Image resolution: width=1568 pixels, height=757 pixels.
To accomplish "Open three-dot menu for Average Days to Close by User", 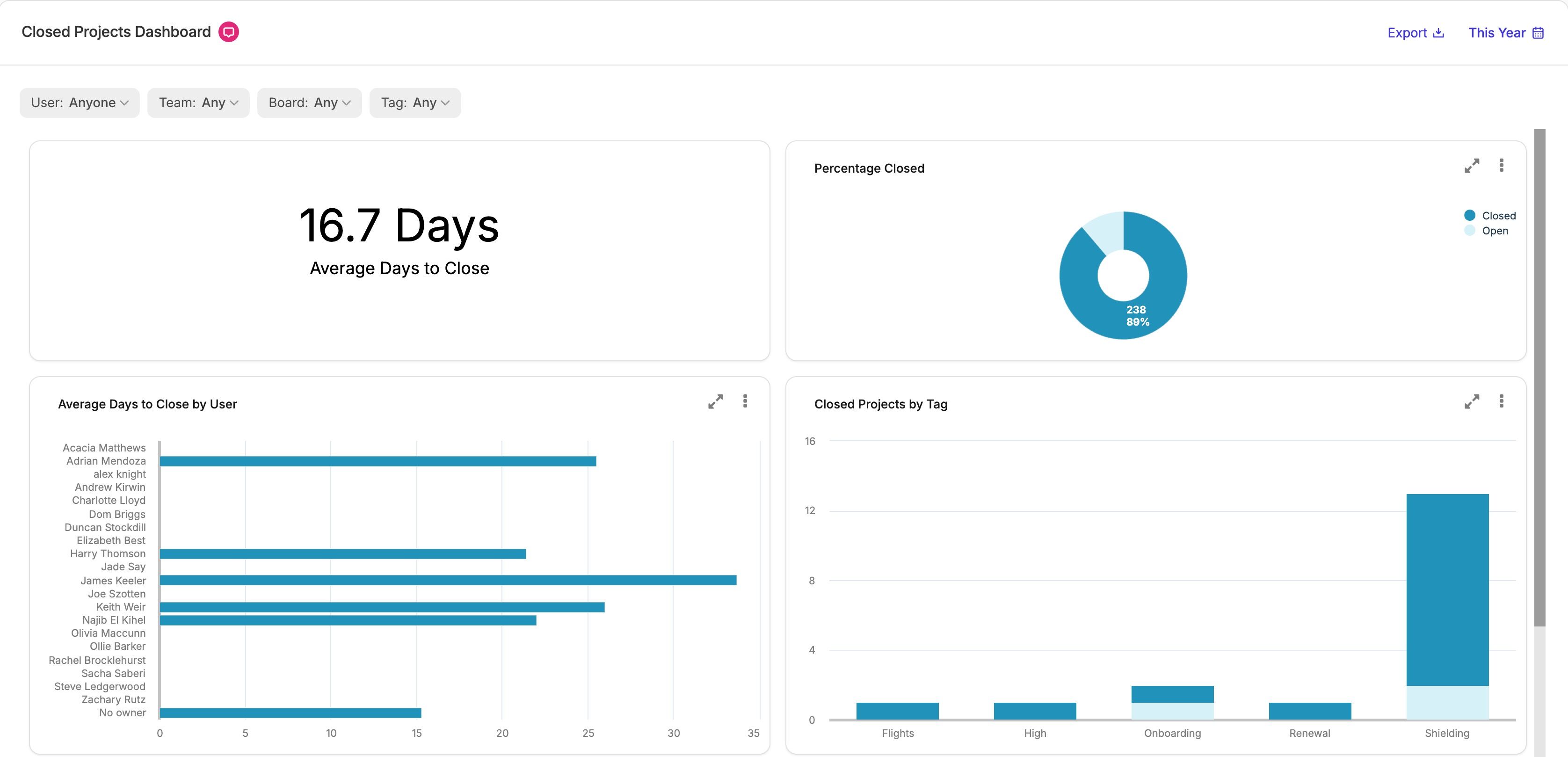I will [745, 401].
